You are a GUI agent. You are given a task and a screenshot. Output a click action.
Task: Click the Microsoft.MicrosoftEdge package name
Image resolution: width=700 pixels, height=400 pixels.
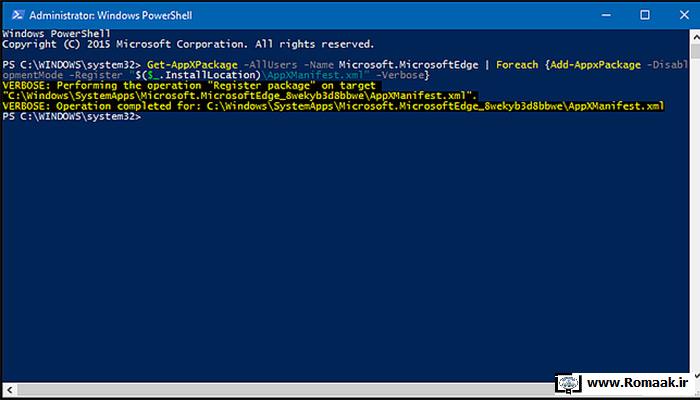click(408, 65)
